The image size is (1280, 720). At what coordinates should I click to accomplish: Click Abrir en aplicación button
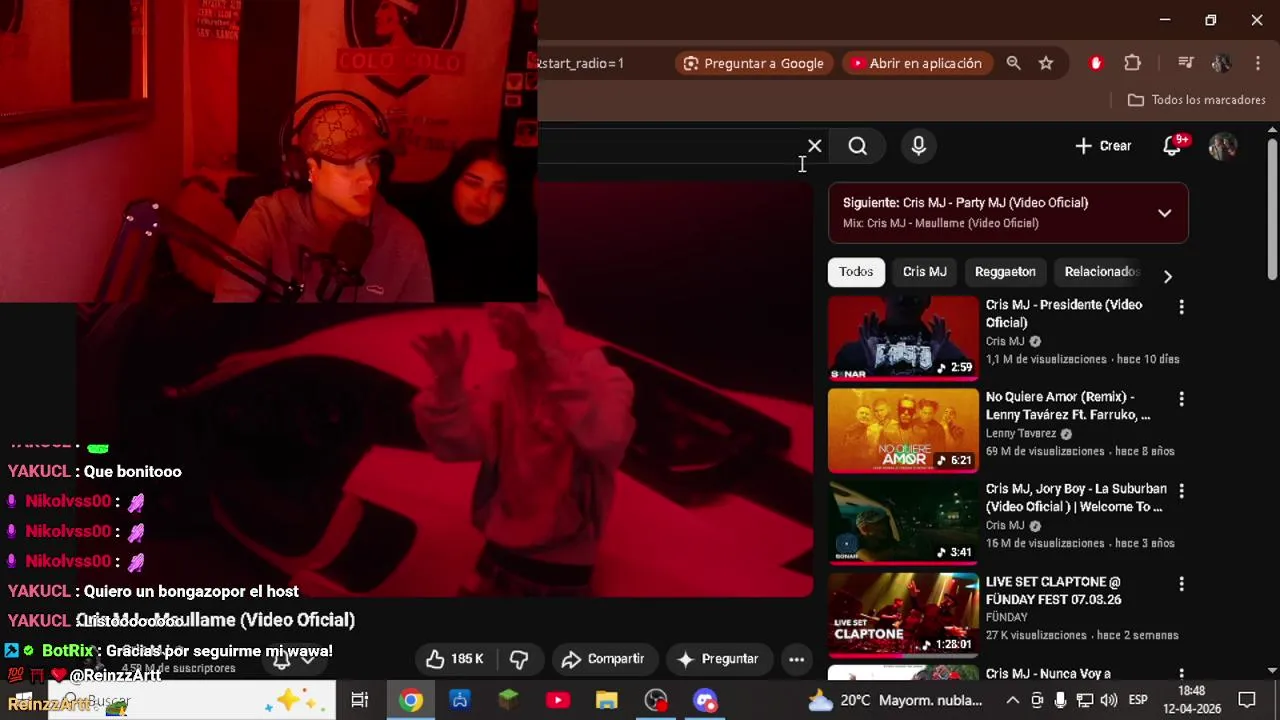click(916, 63)
